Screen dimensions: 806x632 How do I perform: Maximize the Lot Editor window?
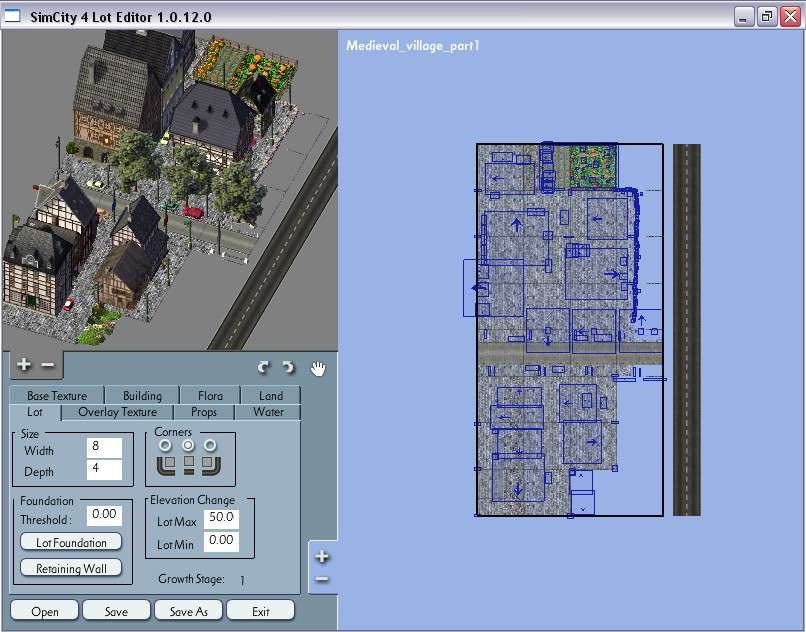pyautogui.click(x=766, y=17)
